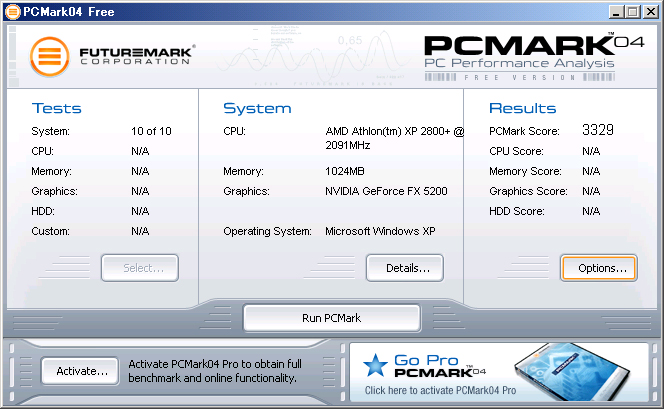The width and height of the screenshot is (664, 409).
Task: Click the blue Go Pro star icon
Action: click(376, 366)
